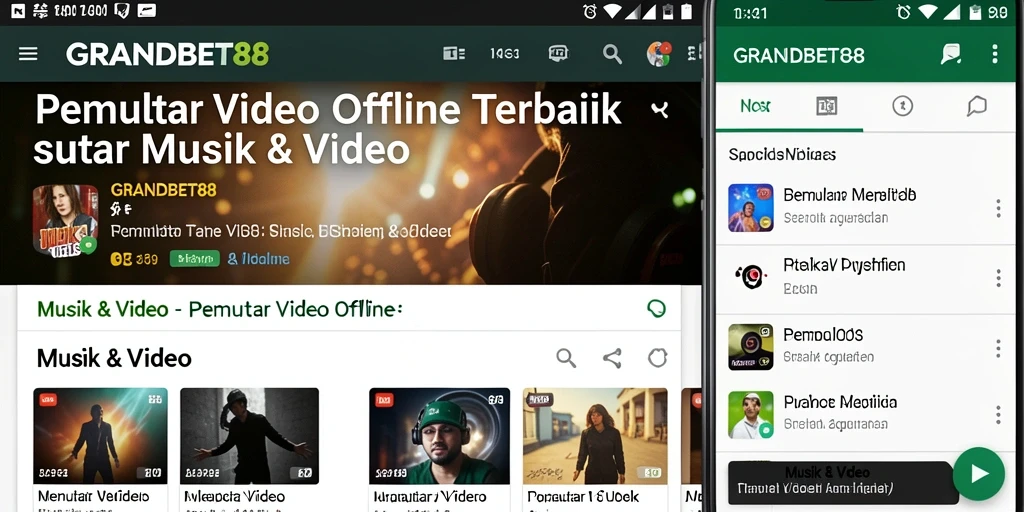Click 'Musik & Video - Pemutar Video Offline' title
Image resolution: width=1024 pixels, height=512 pixels.
220,308
